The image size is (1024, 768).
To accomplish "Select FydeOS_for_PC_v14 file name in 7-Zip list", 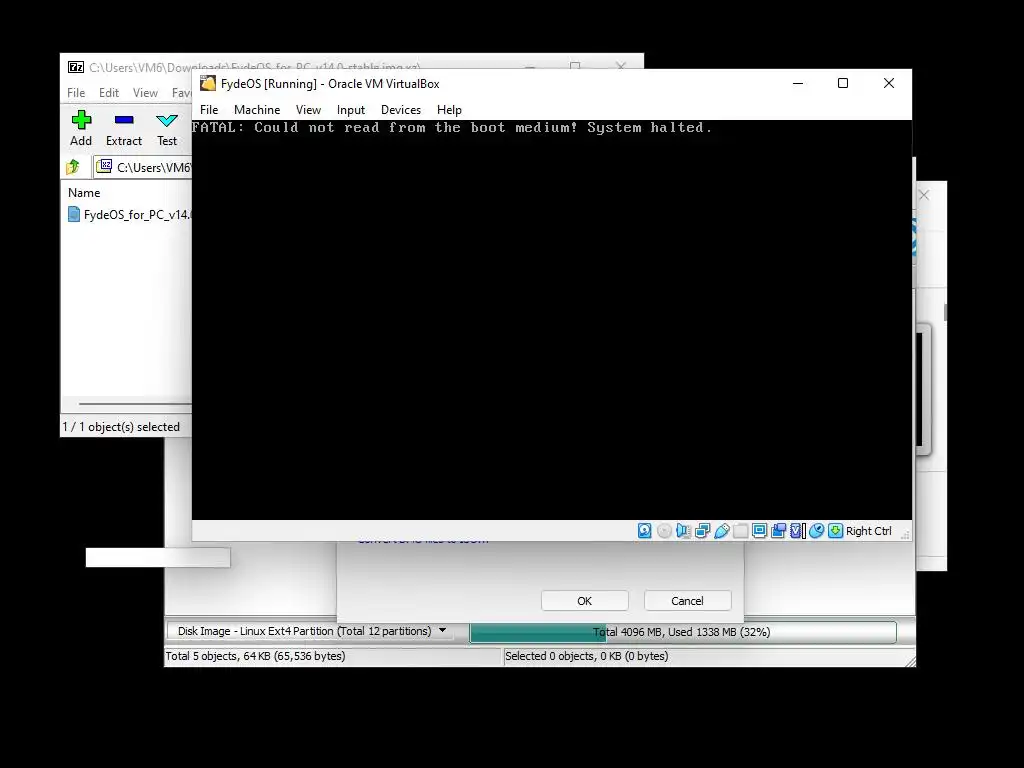I will (x=137, y=214).
